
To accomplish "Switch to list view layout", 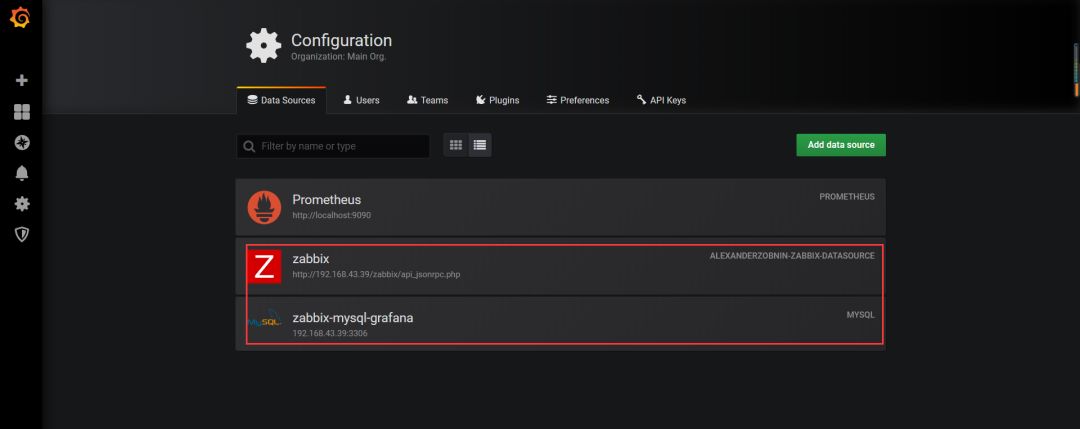I will [x=479, y=145].
